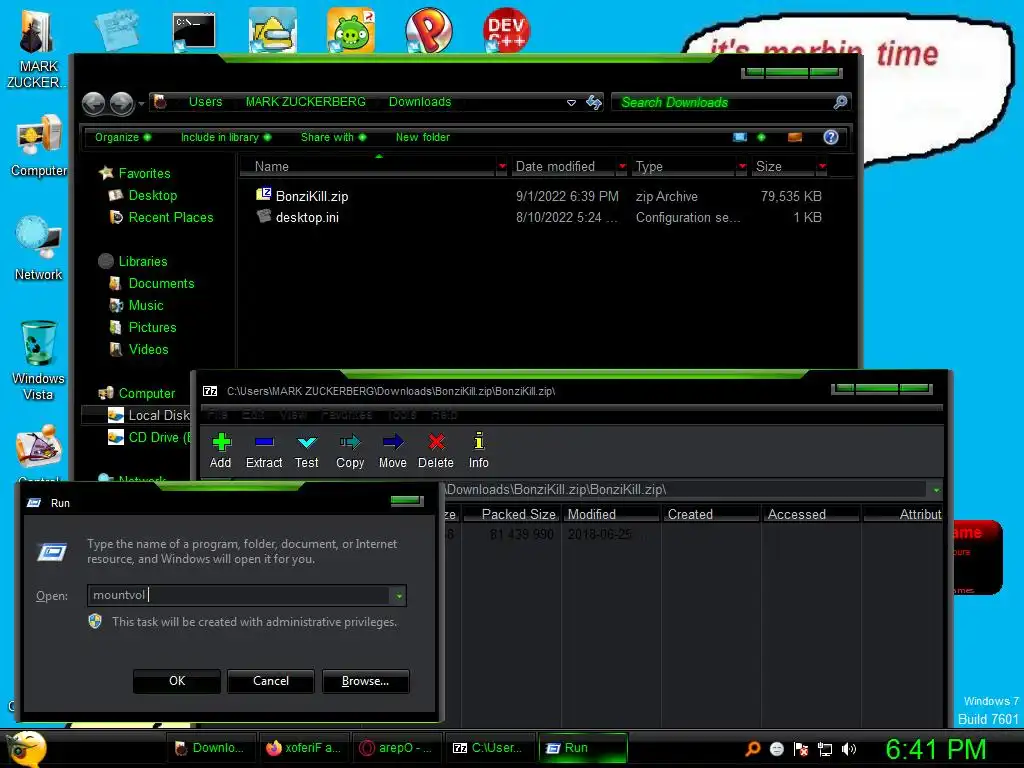Switch to the Opera taskbar button
This screenshot has width=1024, height=768.
(x=397, y=748)
